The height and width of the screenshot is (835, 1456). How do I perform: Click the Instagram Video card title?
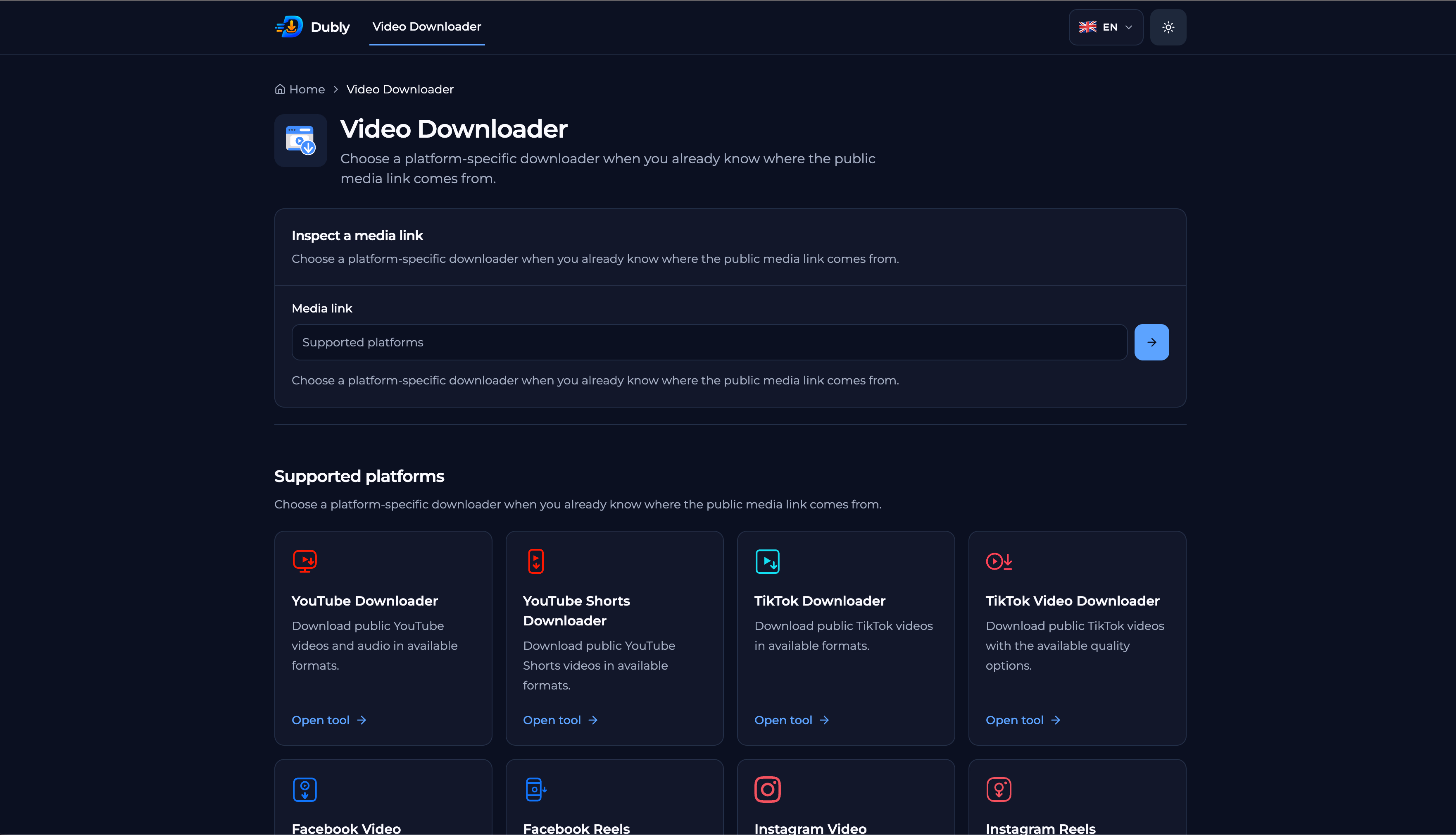click(810, 829)
